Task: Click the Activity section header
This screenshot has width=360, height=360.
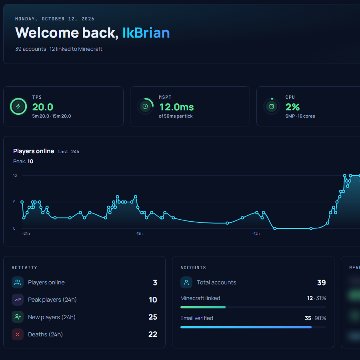Action: [x=24, y=267]
